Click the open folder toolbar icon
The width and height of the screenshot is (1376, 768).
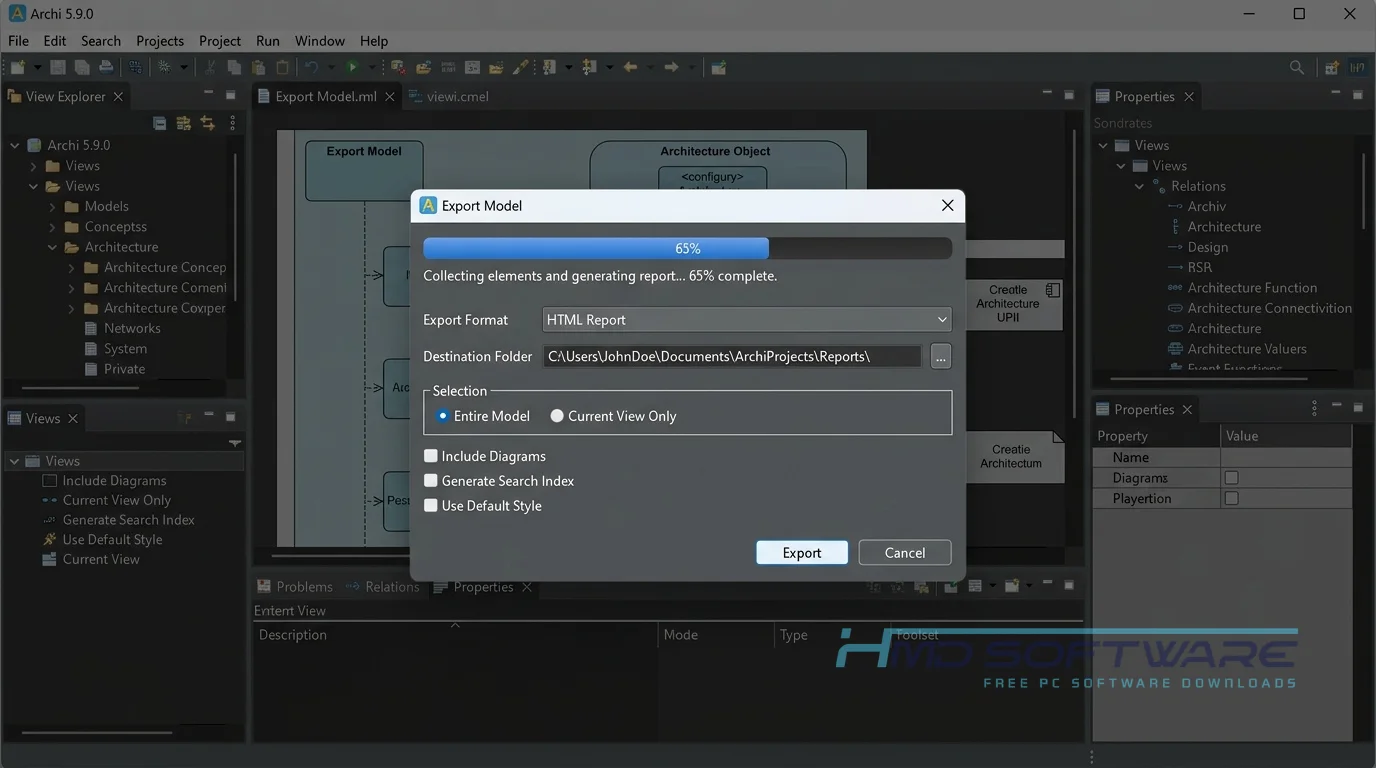tap(423, 67)
